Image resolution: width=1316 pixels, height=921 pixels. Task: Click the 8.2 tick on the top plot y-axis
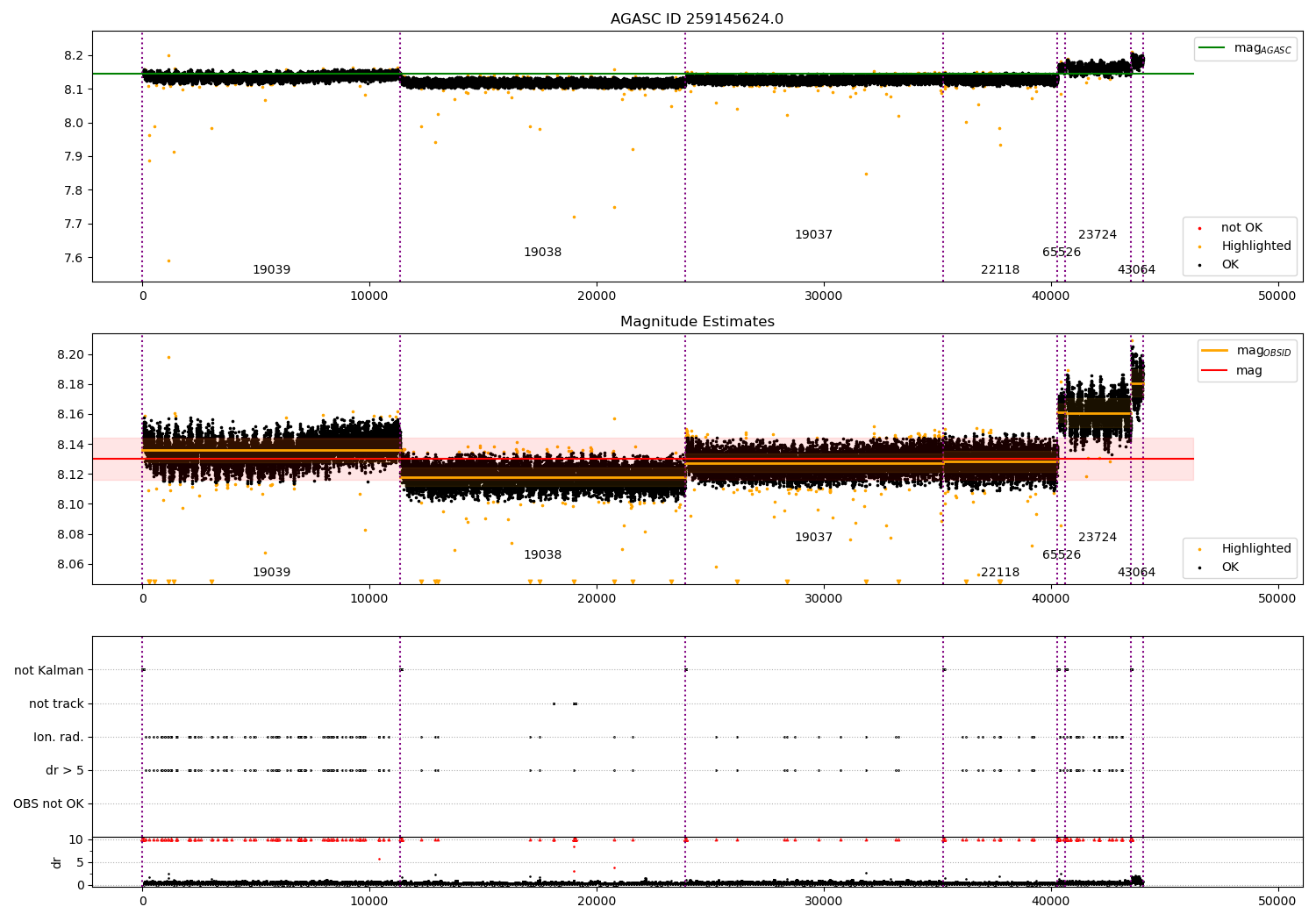click(x=74, y=56)
